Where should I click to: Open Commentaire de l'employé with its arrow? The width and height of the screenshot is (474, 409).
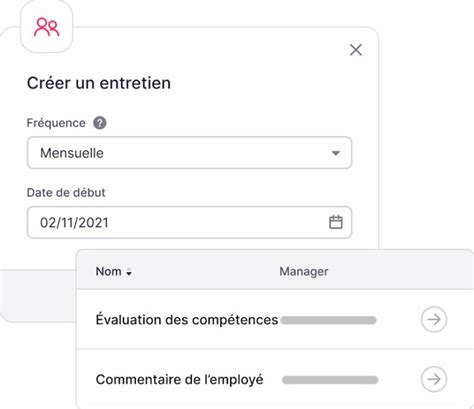pyautogui.click(x=434, y=379)
